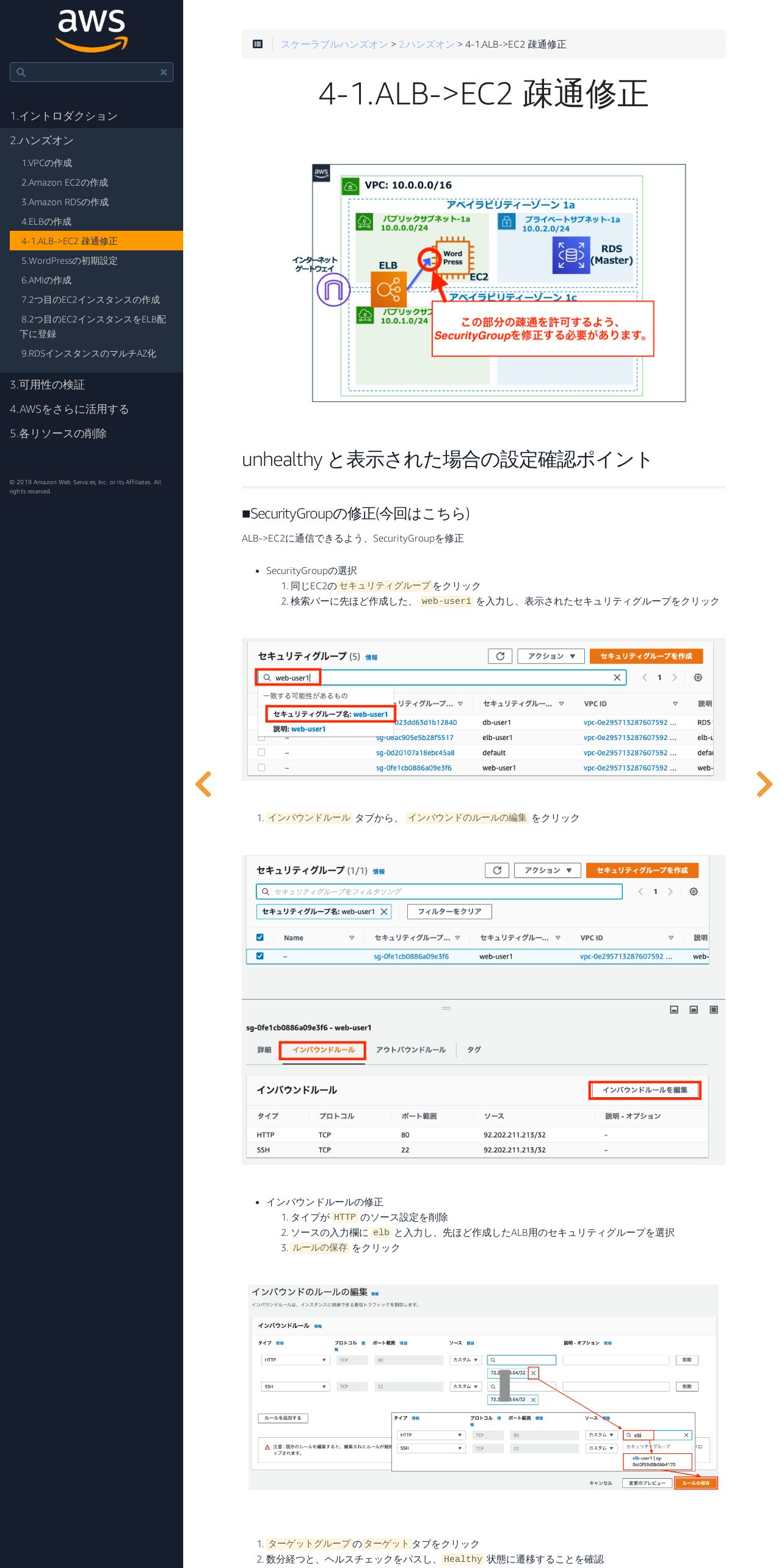Select the 説明: web-user1 suggestion
Screen dimensions: 784x1568
tap(300, 729)
